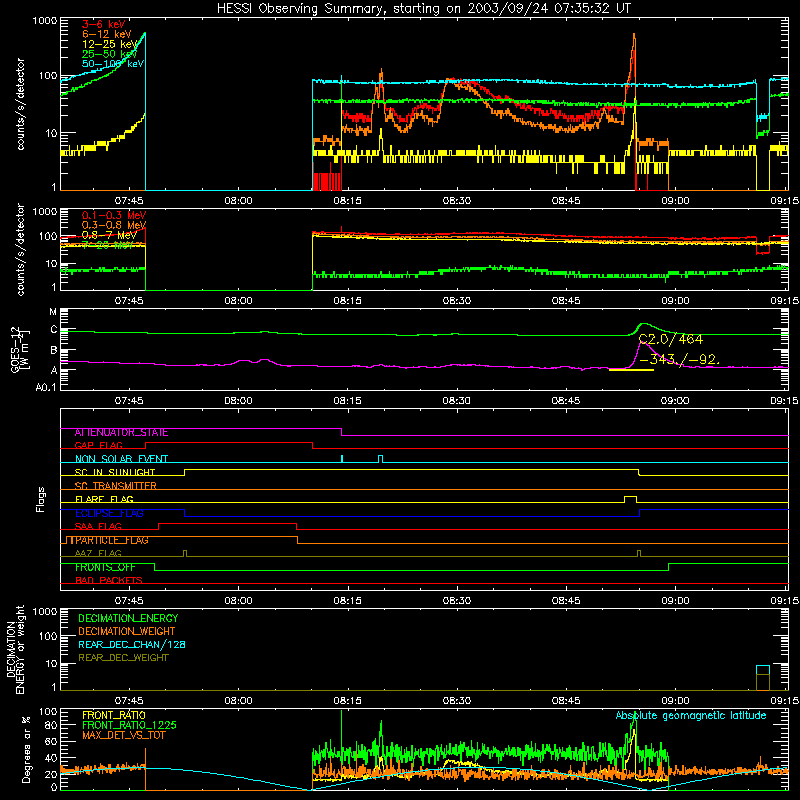Click the yellow 12-25 keV legend label
The width and height of the screenshot is (800, 800).
109,44
